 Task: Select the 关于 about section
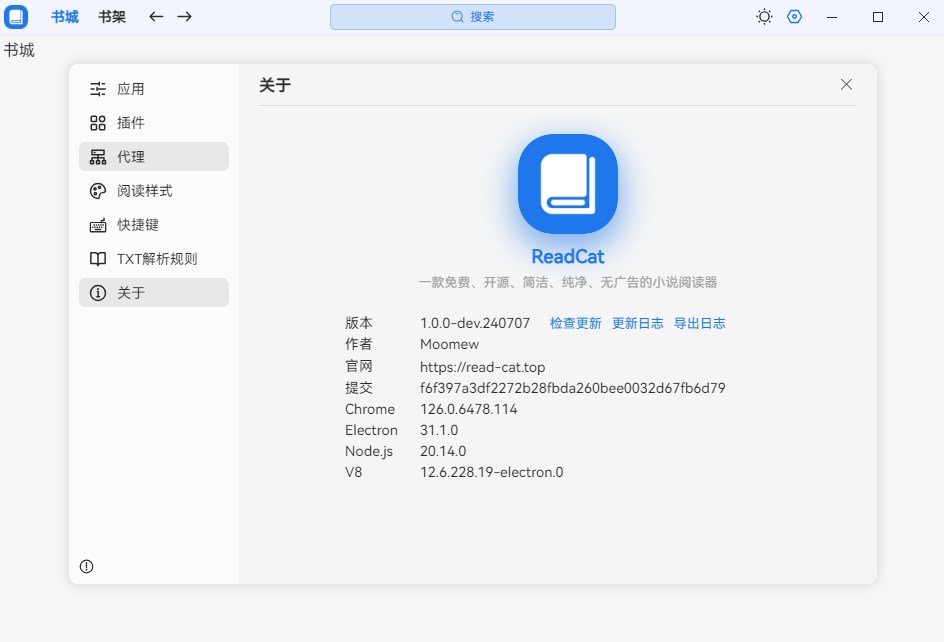tap(153, 293)
